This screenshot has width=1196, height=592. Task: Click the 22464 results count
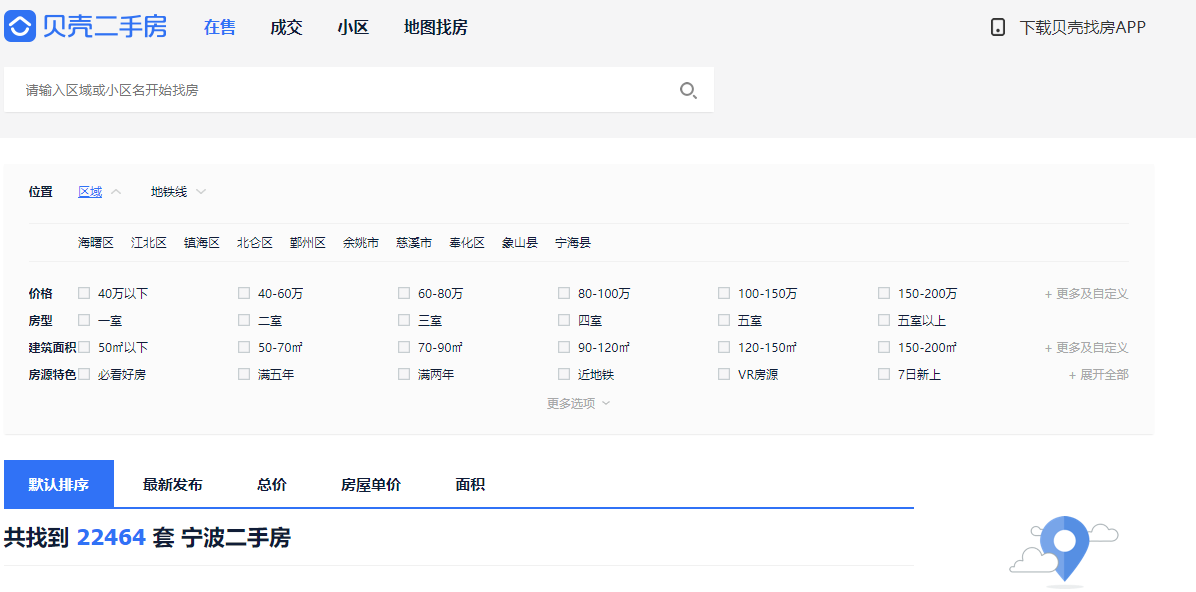point(111,538)
